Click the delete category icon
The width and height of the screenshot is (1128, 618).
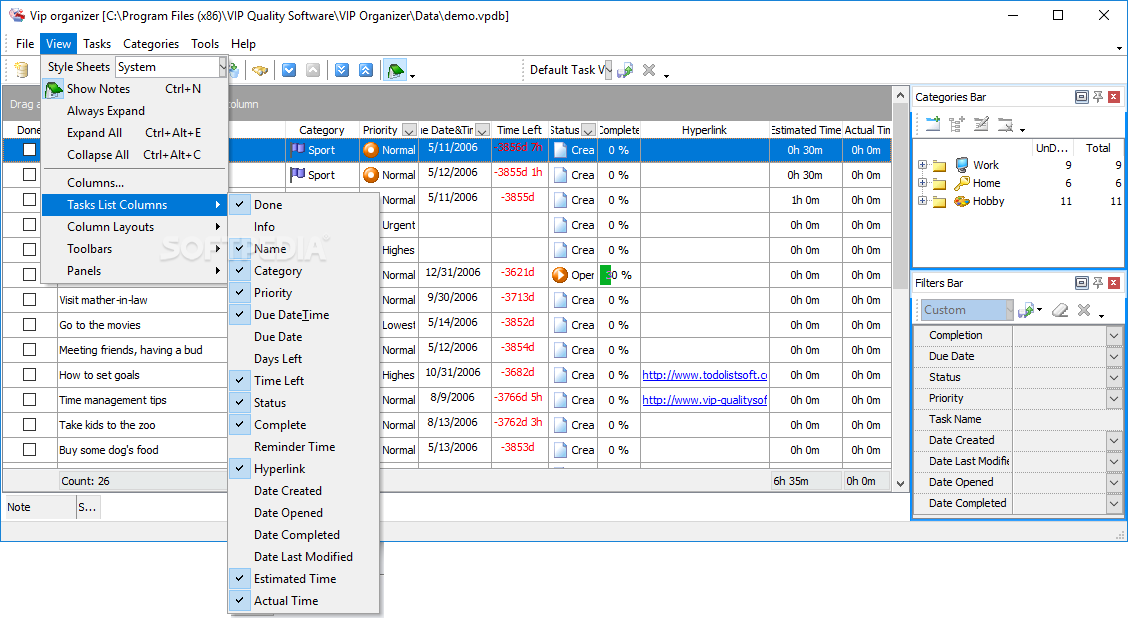tap(1006, 124)
